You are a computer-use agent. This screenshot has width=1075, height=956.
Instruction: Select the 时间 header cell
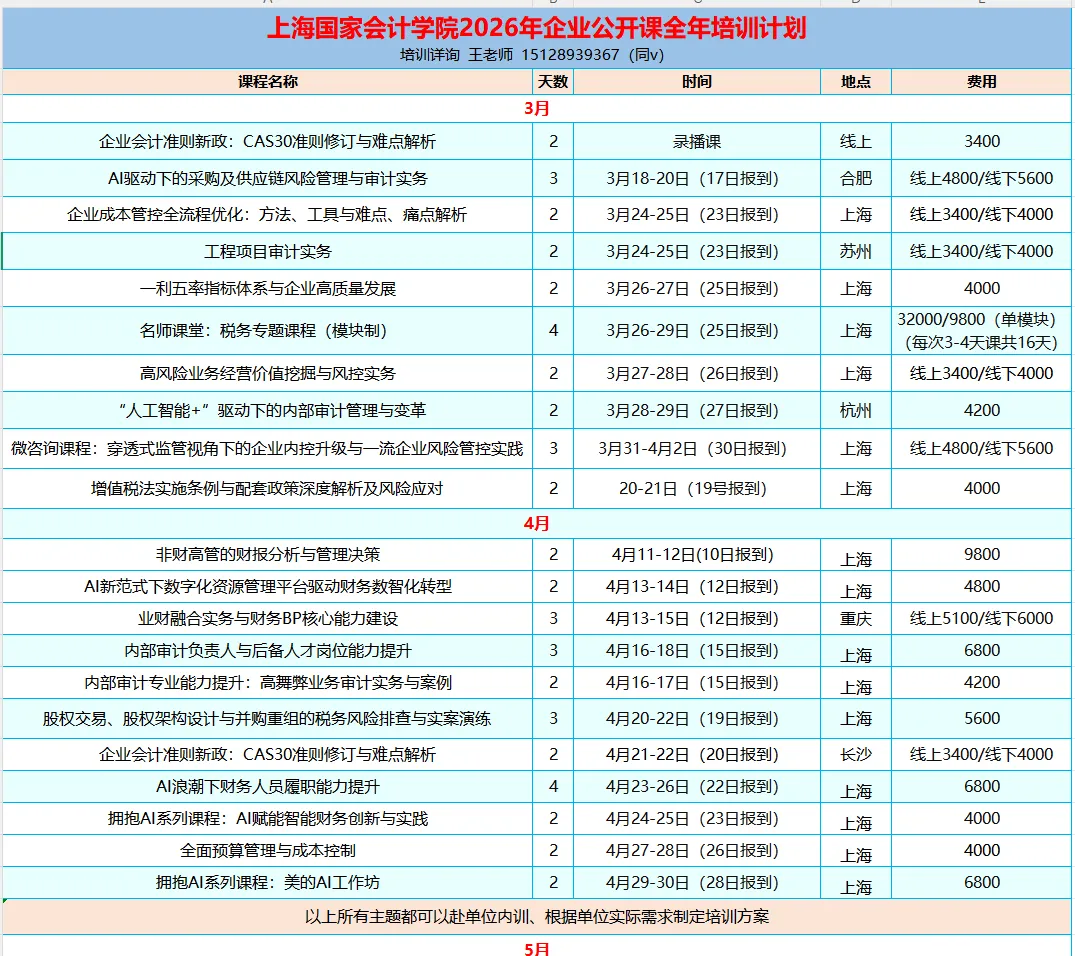pos(697,82)
